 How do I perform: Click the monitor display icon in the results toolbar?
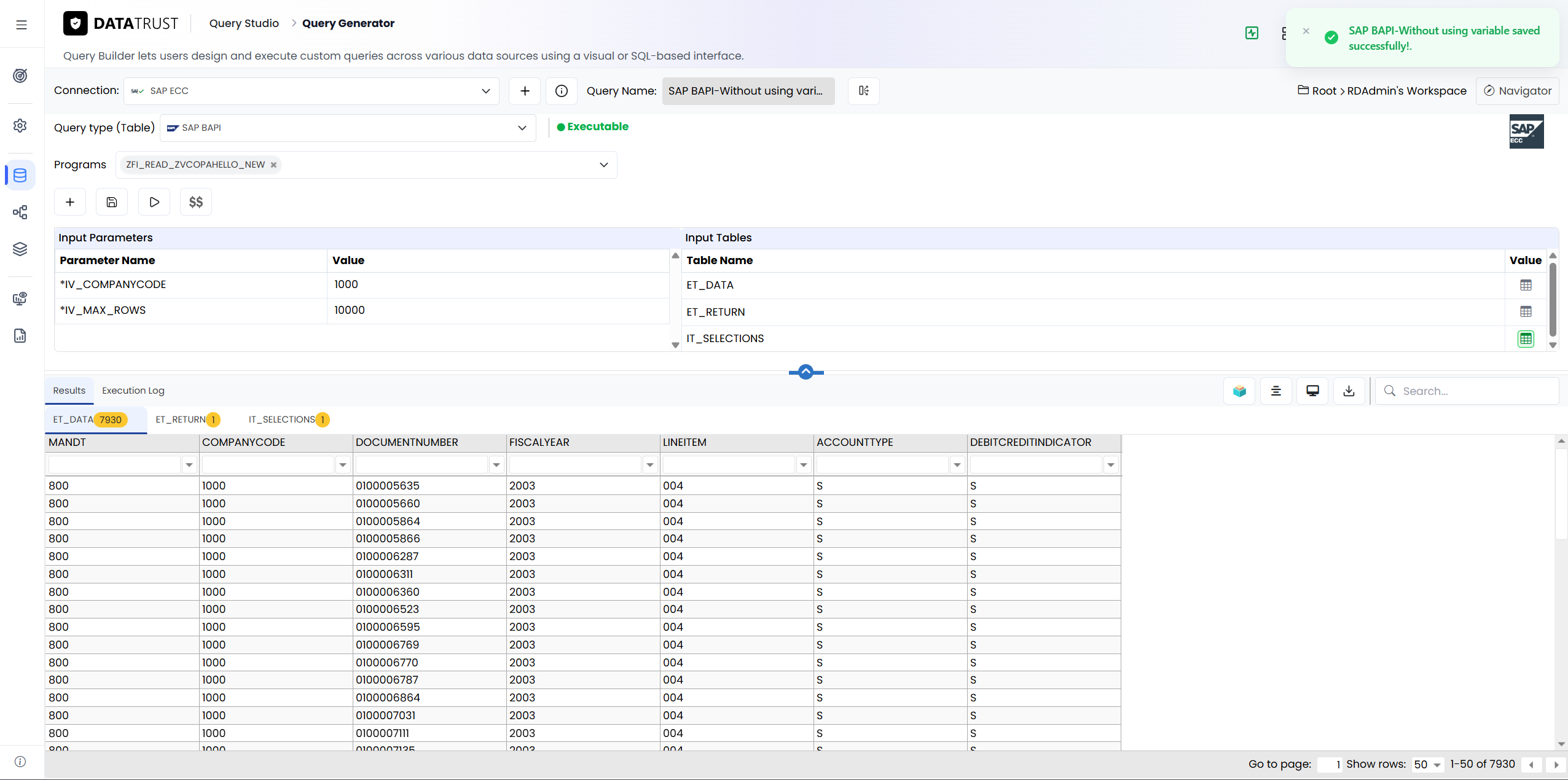click(x=1312, y=391)
